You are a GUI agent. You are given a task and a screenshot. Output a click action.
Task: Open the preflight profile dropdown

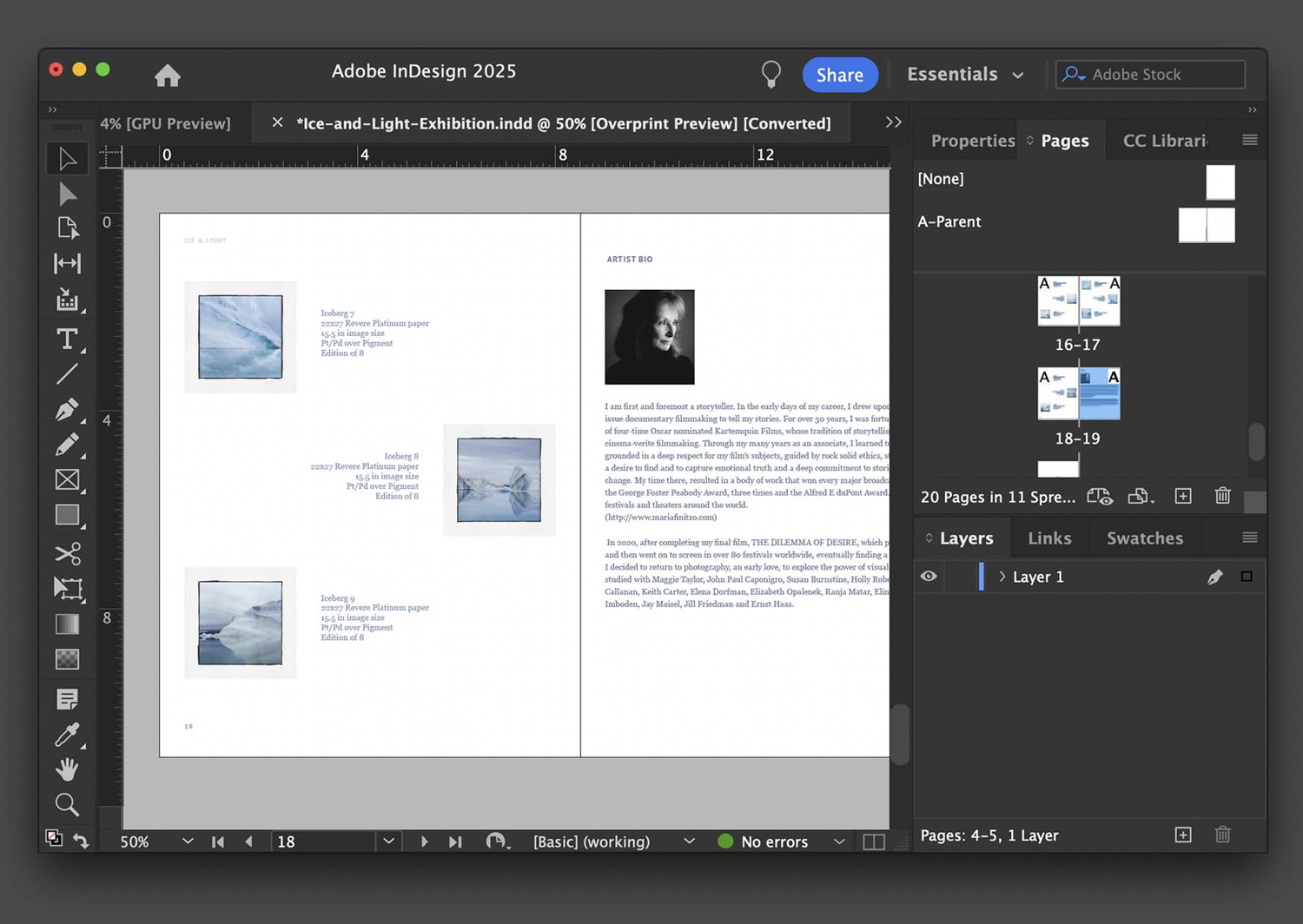tap(689, 841)
